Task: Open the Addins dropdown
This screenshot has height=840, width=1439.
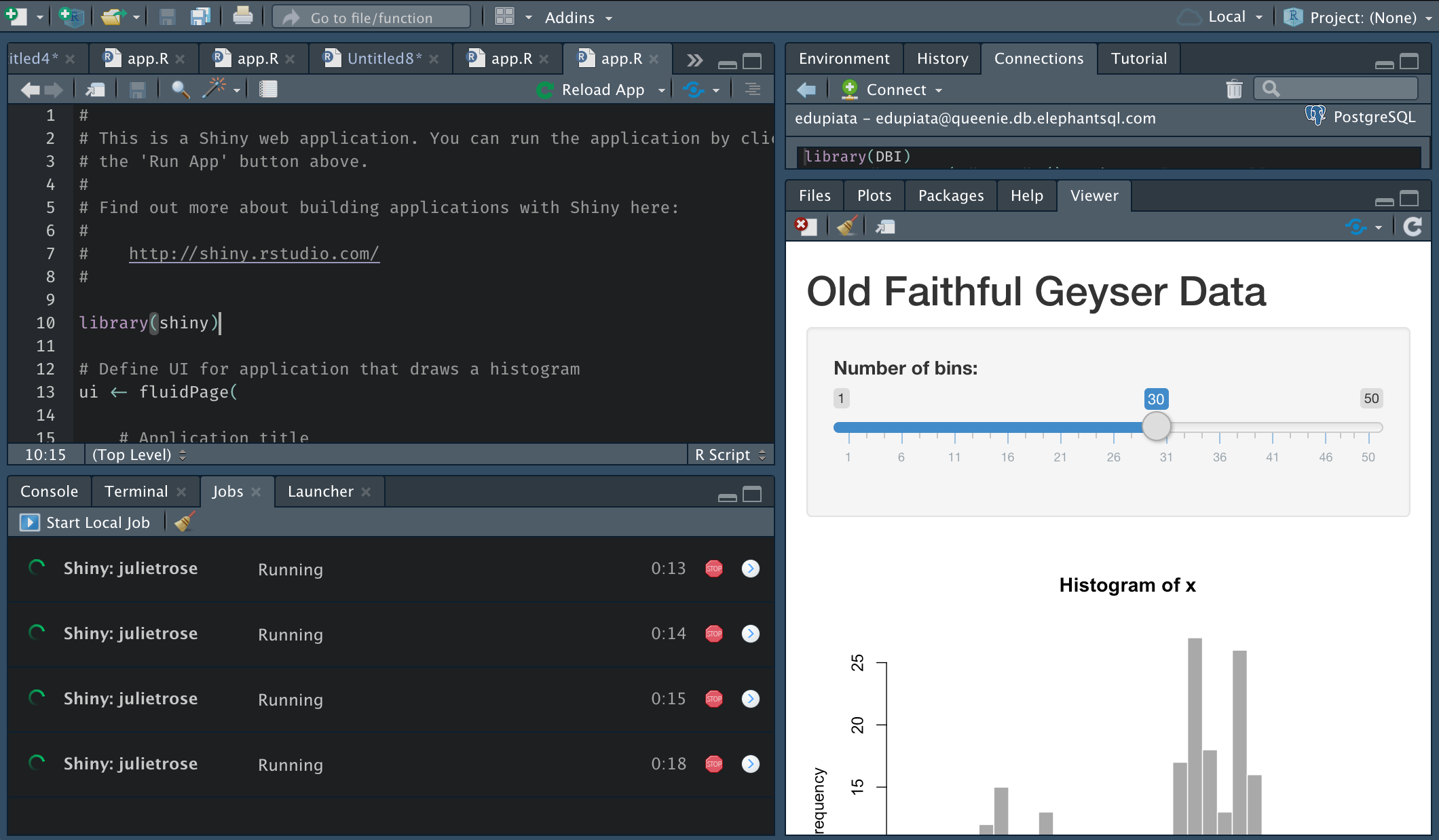Action: pyautogui.click(x=578, y=18)
